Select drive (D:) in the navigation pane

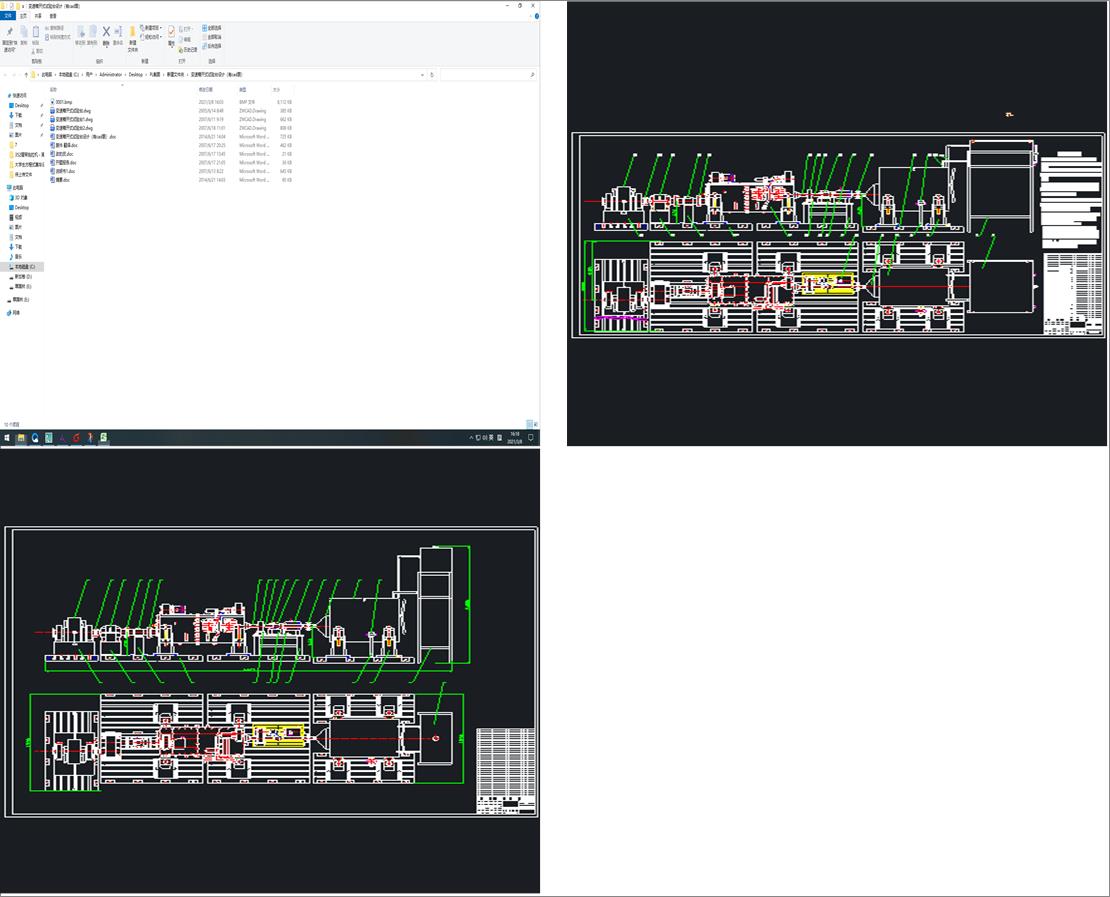point(23,277)
